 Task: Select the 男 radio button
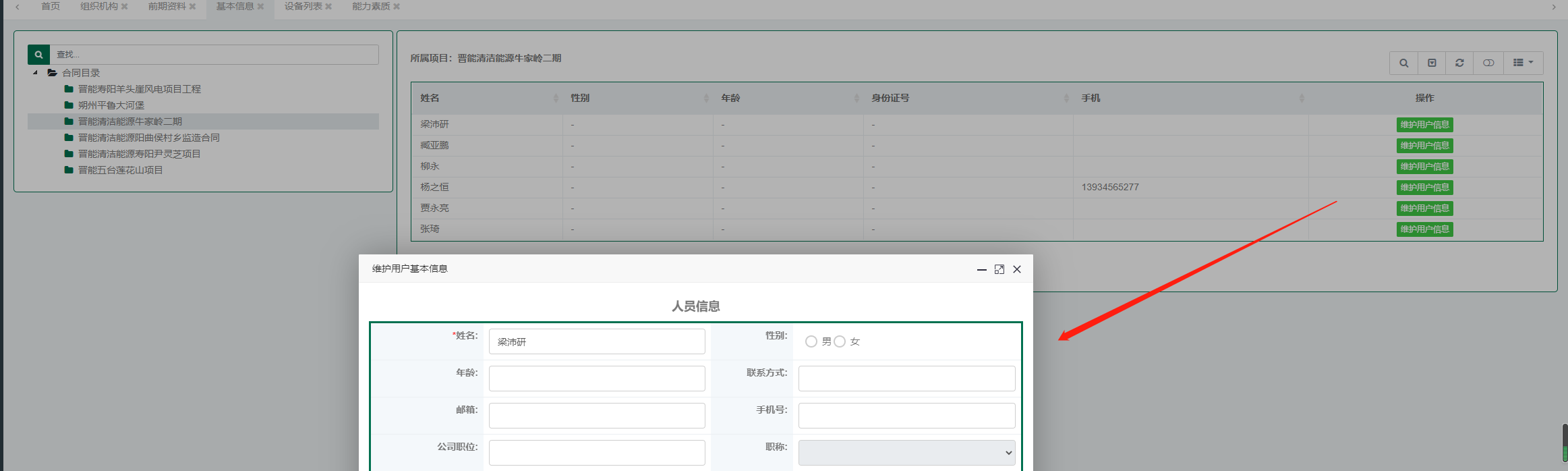[811, 341]
